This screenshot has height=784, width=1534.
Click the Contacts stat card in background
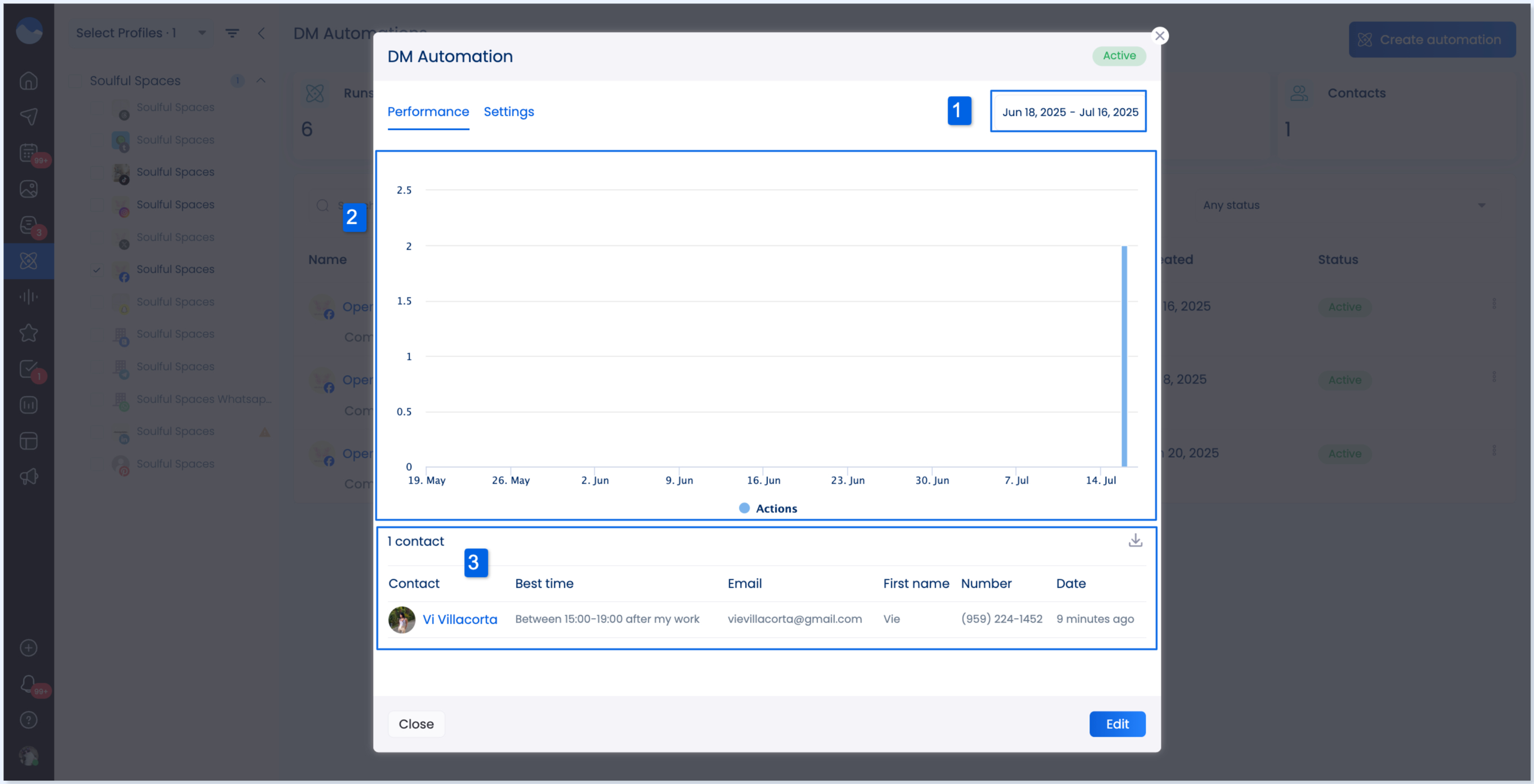1397,115
